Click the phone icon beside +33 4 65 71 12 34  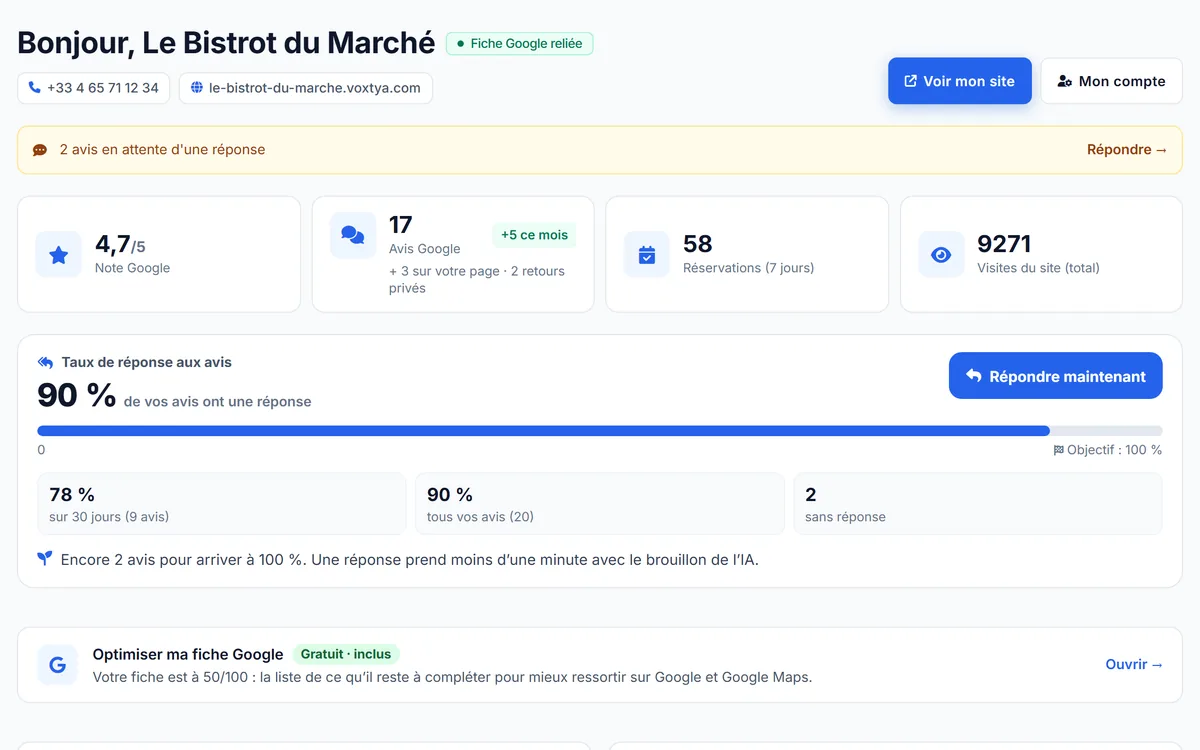[x=35, y=88]
